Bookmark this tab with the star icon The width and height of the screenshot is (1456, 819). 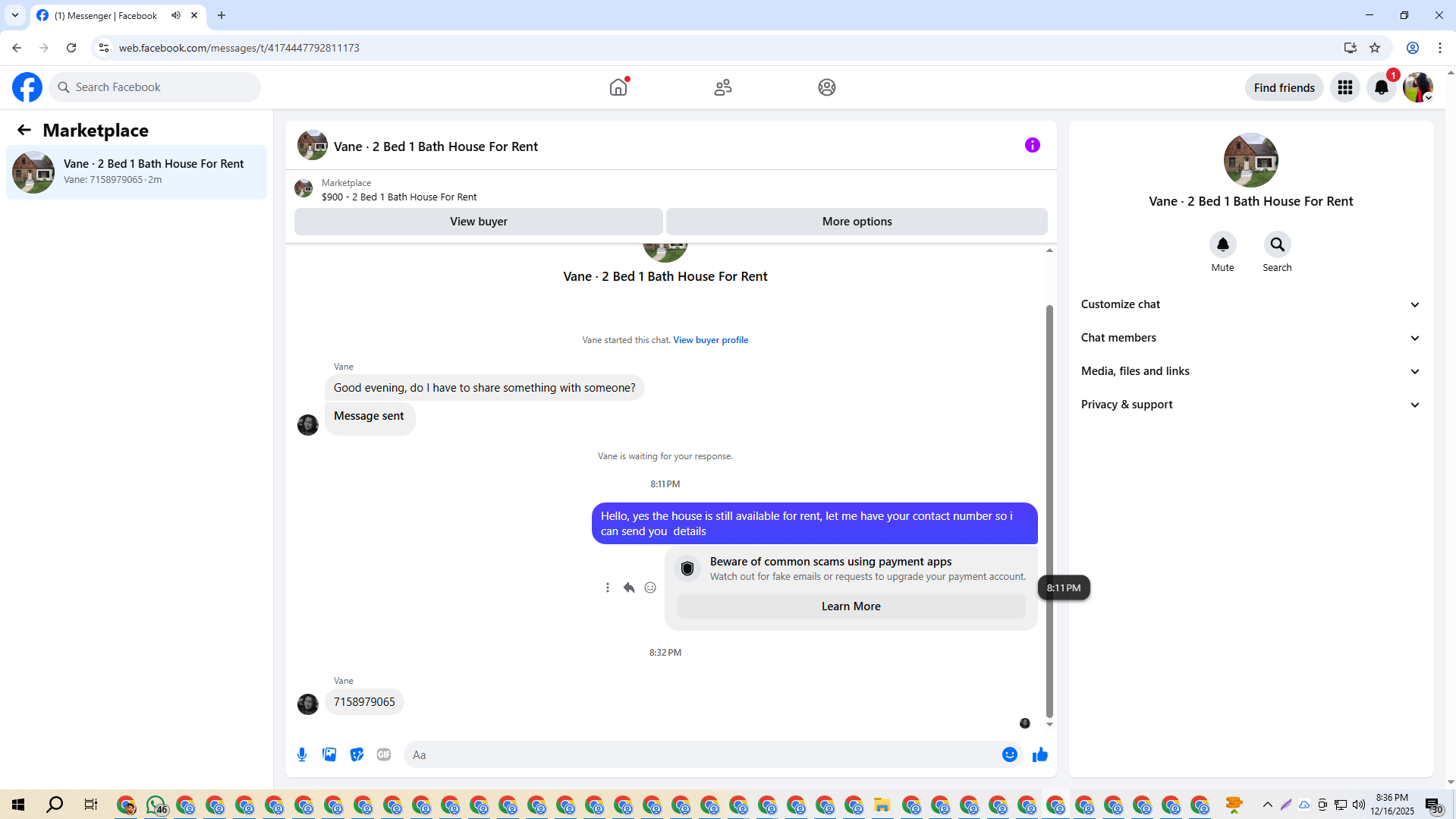click(1375, 48)
